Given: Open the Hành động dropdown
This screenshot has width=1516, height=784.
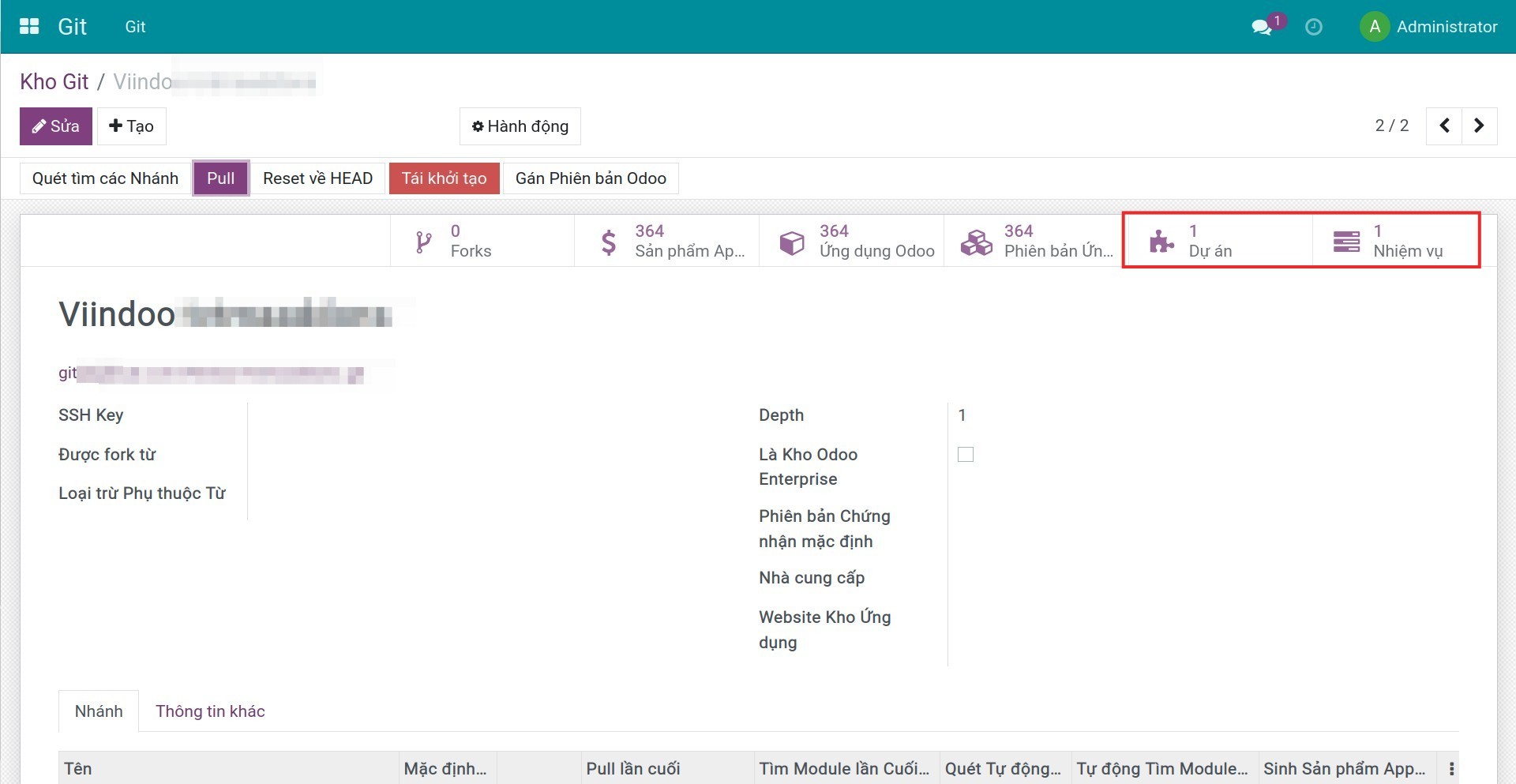Looking at the screenshot, I should click(520, 126).
